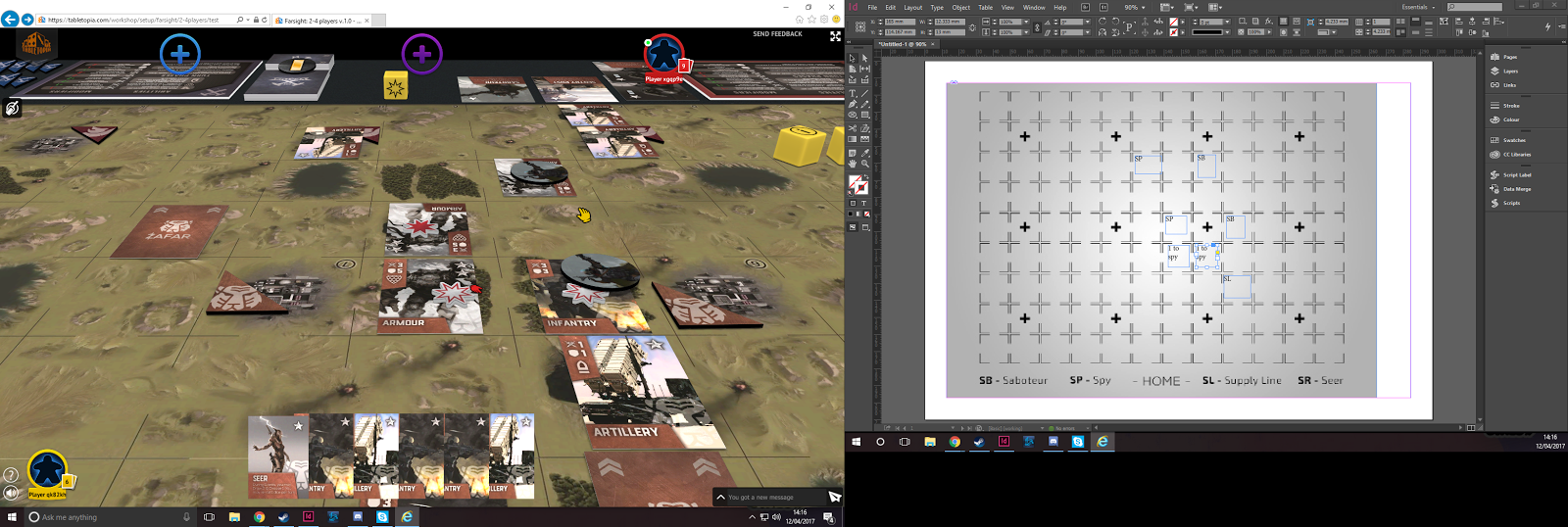The height and width of the screenshot is (527, 1568).
Task: Open Skype from the right taskbar
Action: [1078, 442]
